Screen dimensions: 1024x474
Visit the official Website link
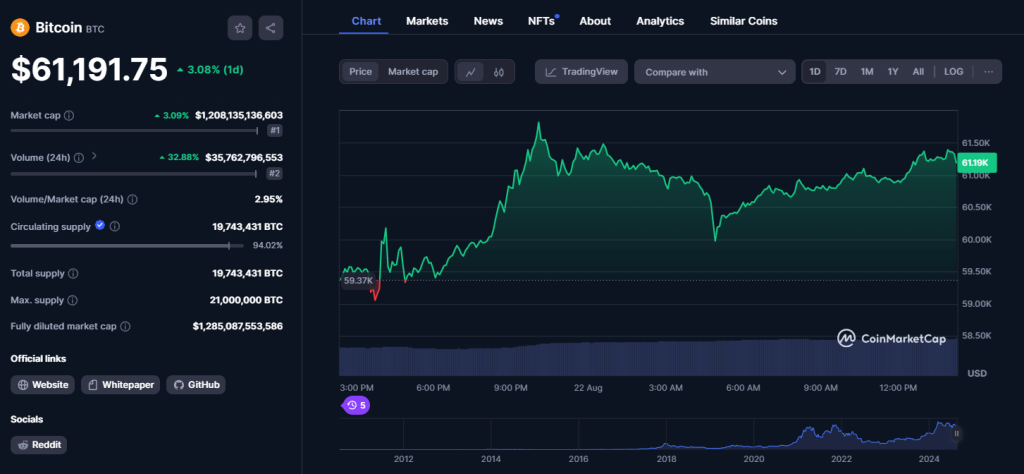click(43, 385)
